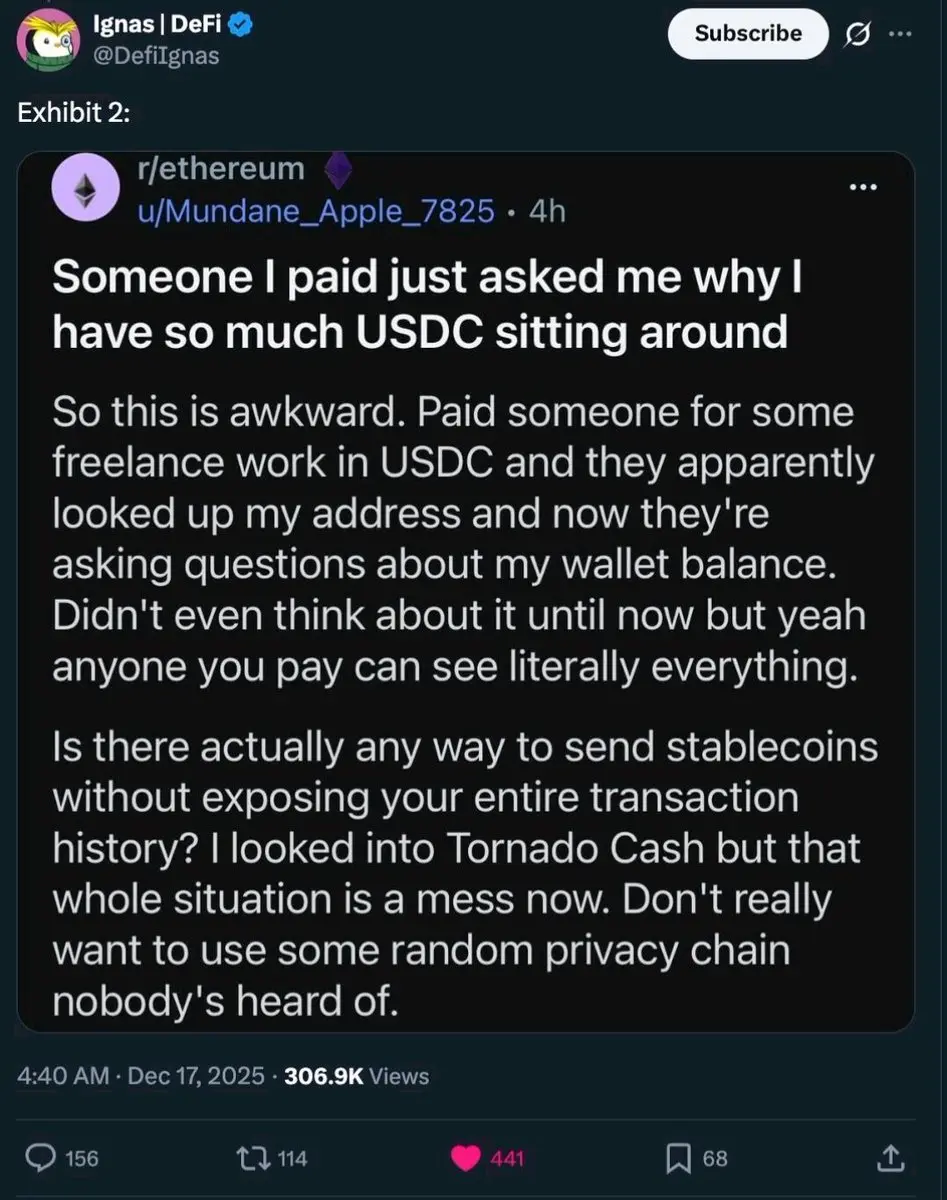Click the verified blue checkmark badge
Screen dimensions: 947x1200
click(241, 24)
